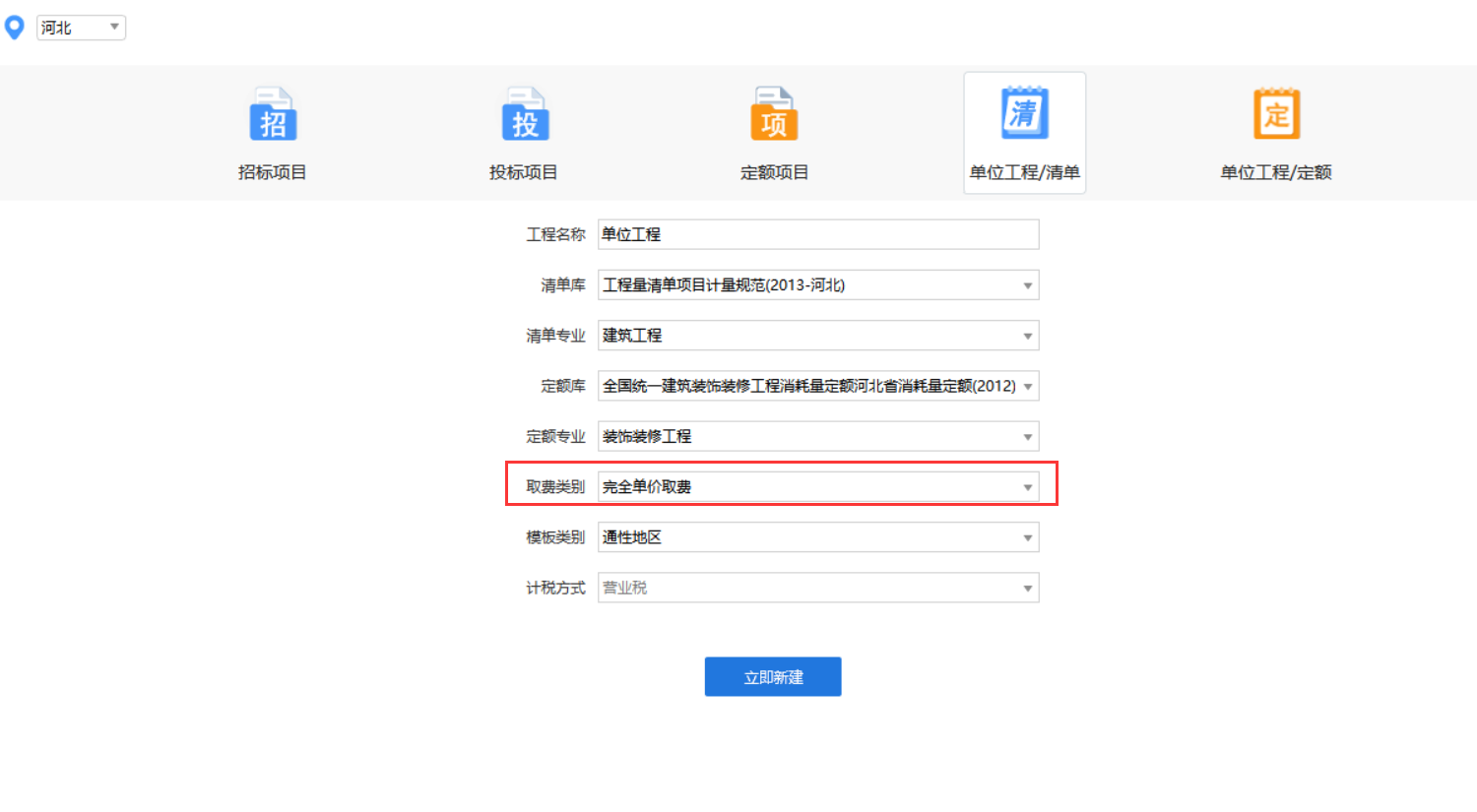
Task: Click the 立即新建 button
Action: 773,677
